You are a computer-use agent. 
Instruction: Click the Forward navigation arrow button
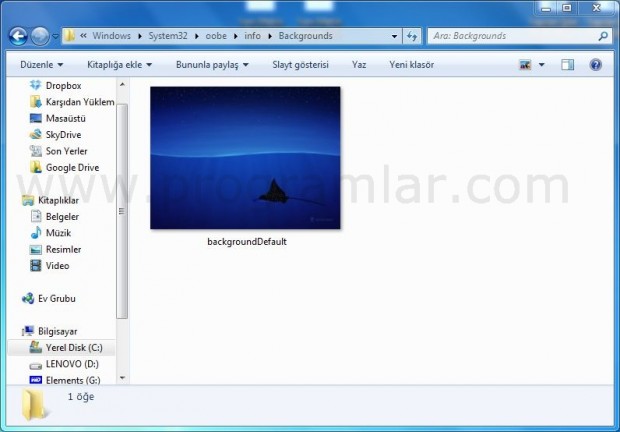coord(40,36)
